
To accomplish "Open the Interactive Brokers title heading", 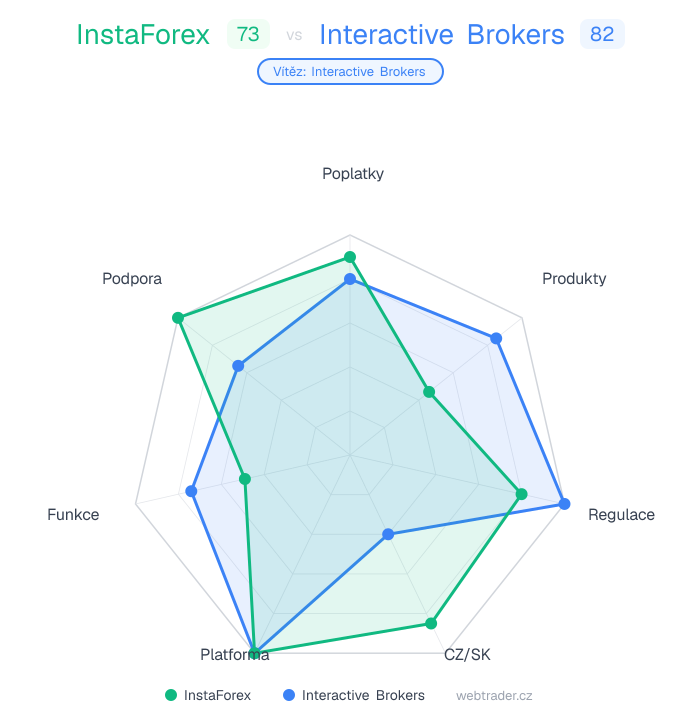I will tap(442, 35).
